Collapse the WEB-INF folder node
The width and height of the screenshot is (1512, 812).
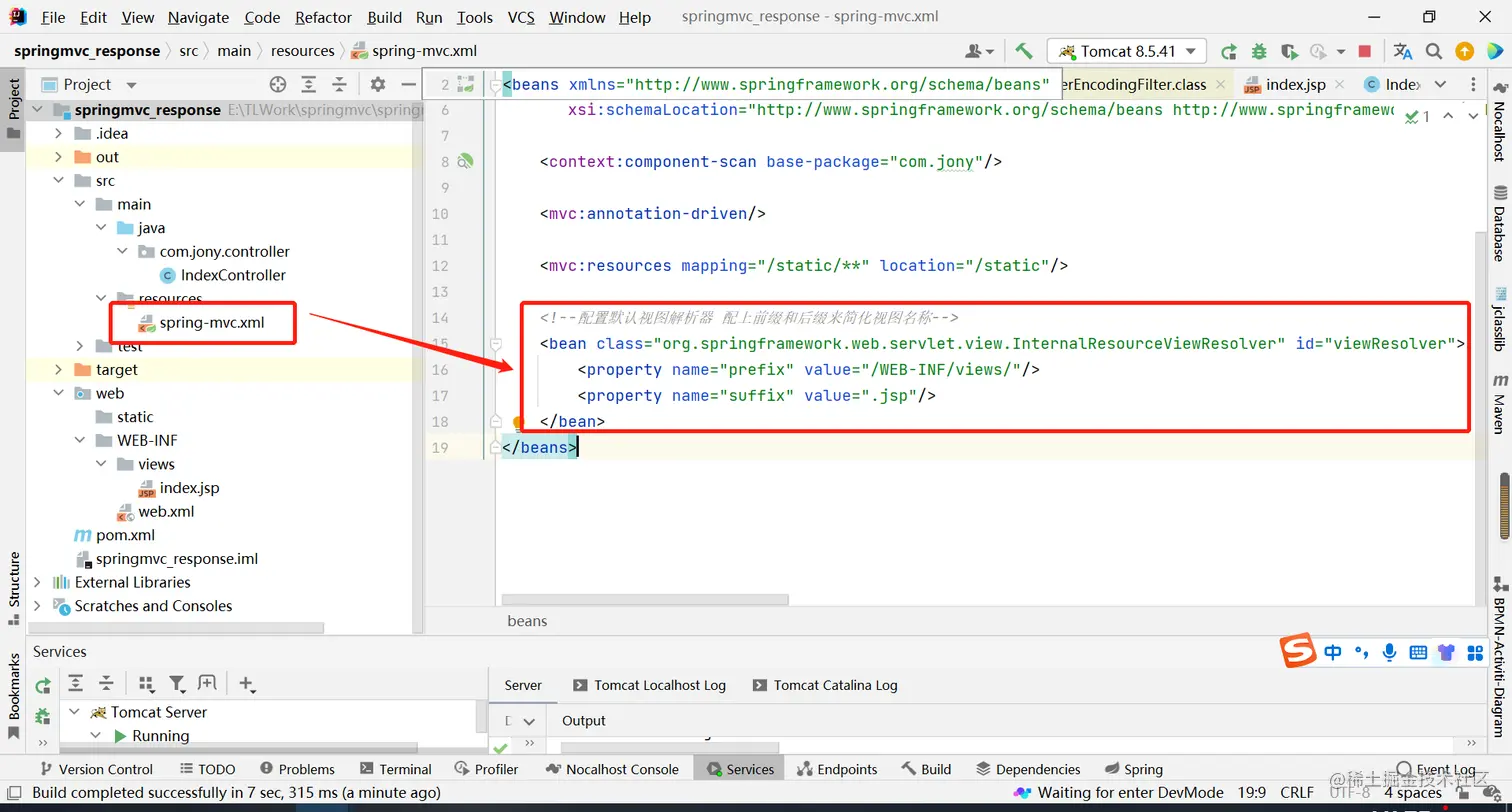pos(79,441)
